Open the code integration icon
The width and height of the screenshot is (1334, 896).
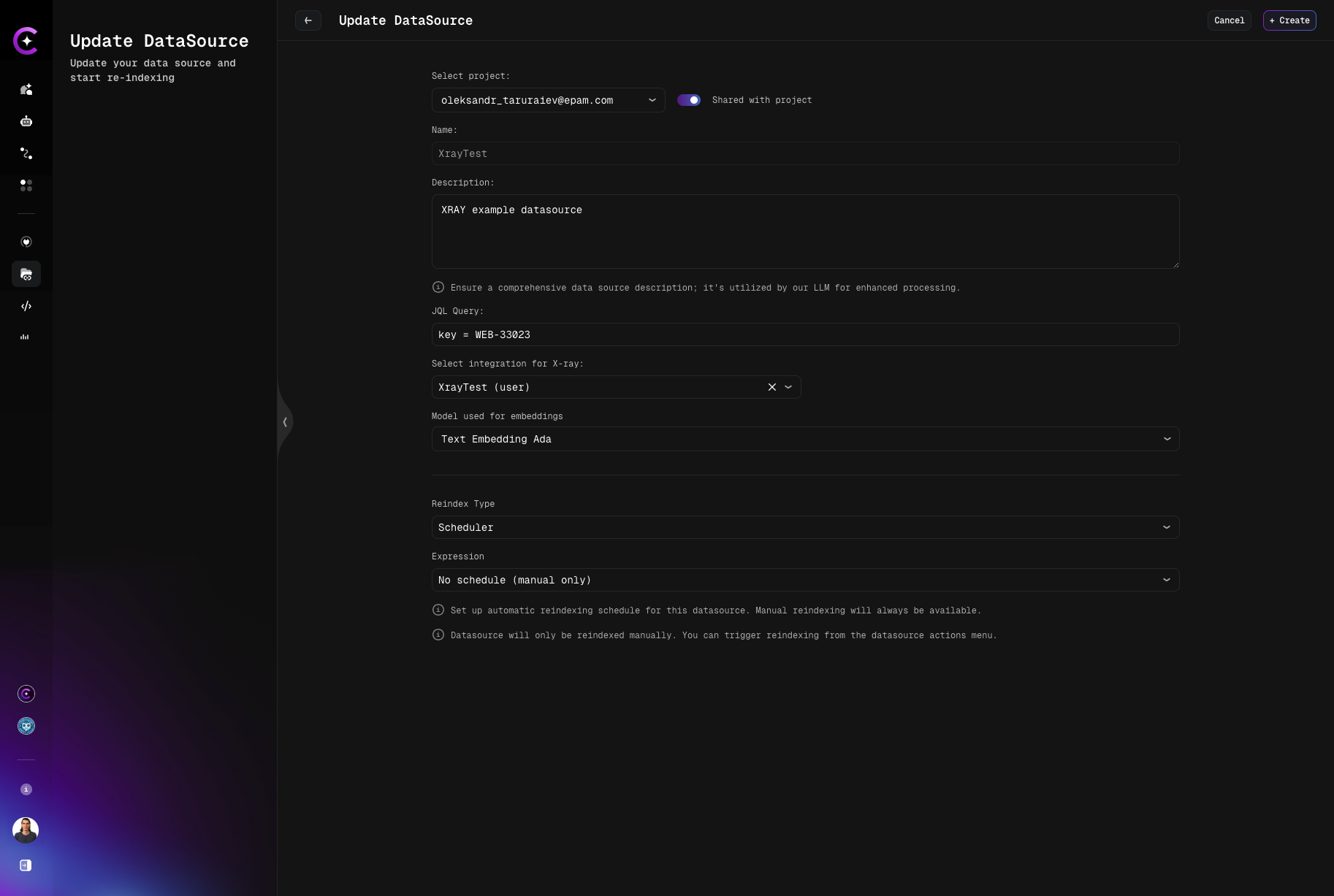coord(26,306)
